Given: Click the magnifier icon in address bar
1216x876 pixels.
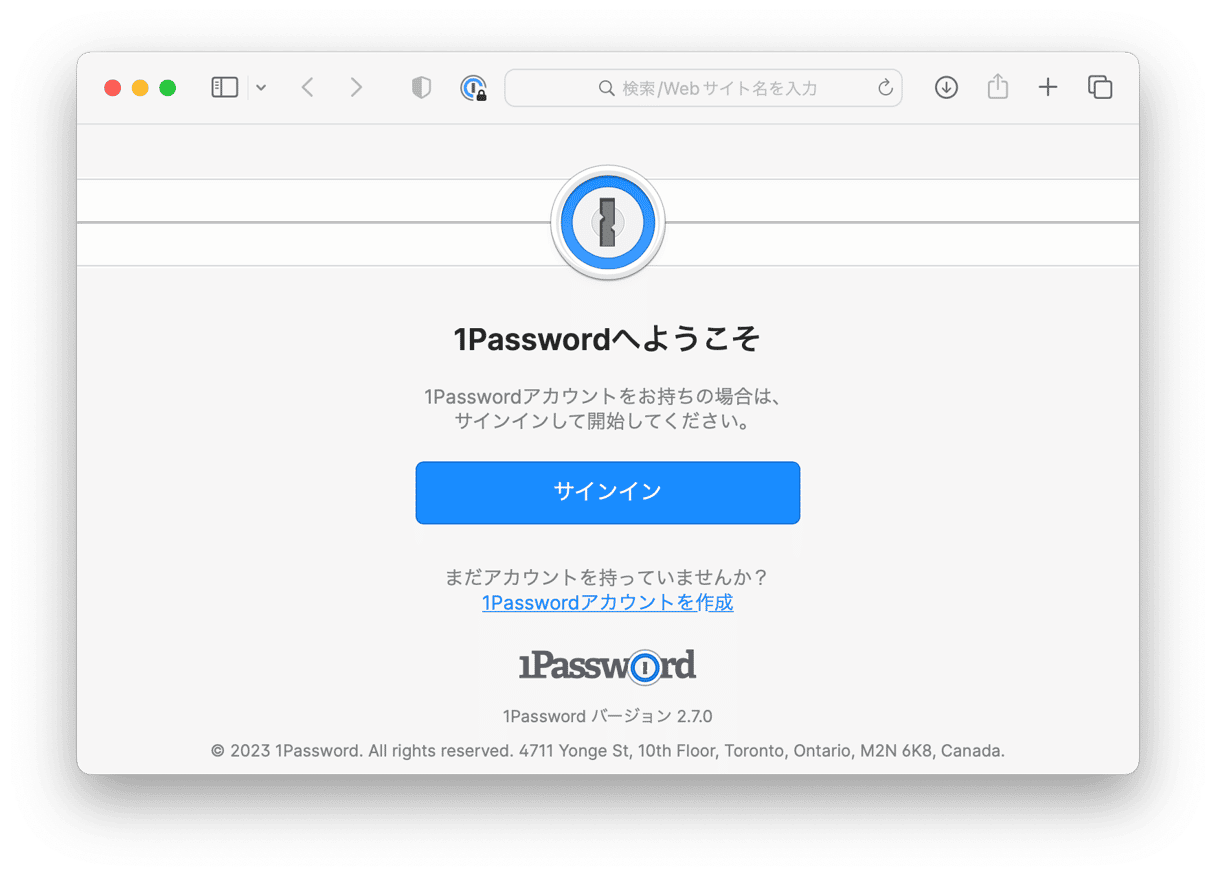Looking at the screenshot, I should click(x=606, y=88).
